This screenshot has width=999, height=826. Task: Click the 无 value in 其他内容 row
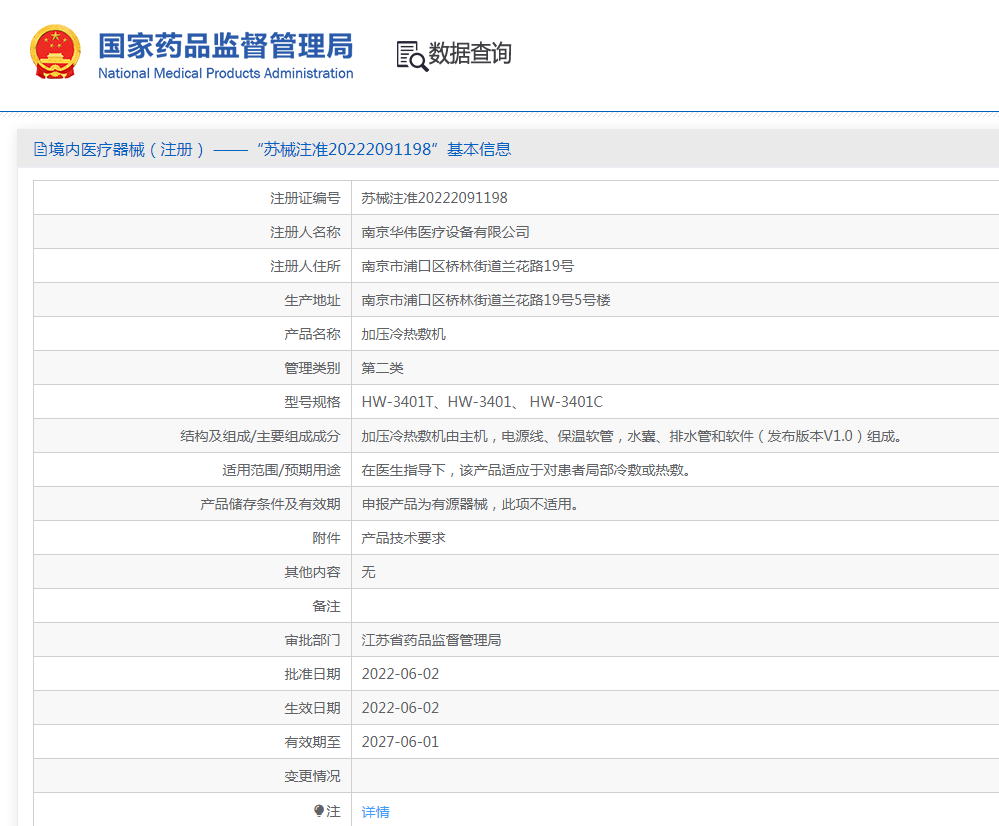coord(368,572)
